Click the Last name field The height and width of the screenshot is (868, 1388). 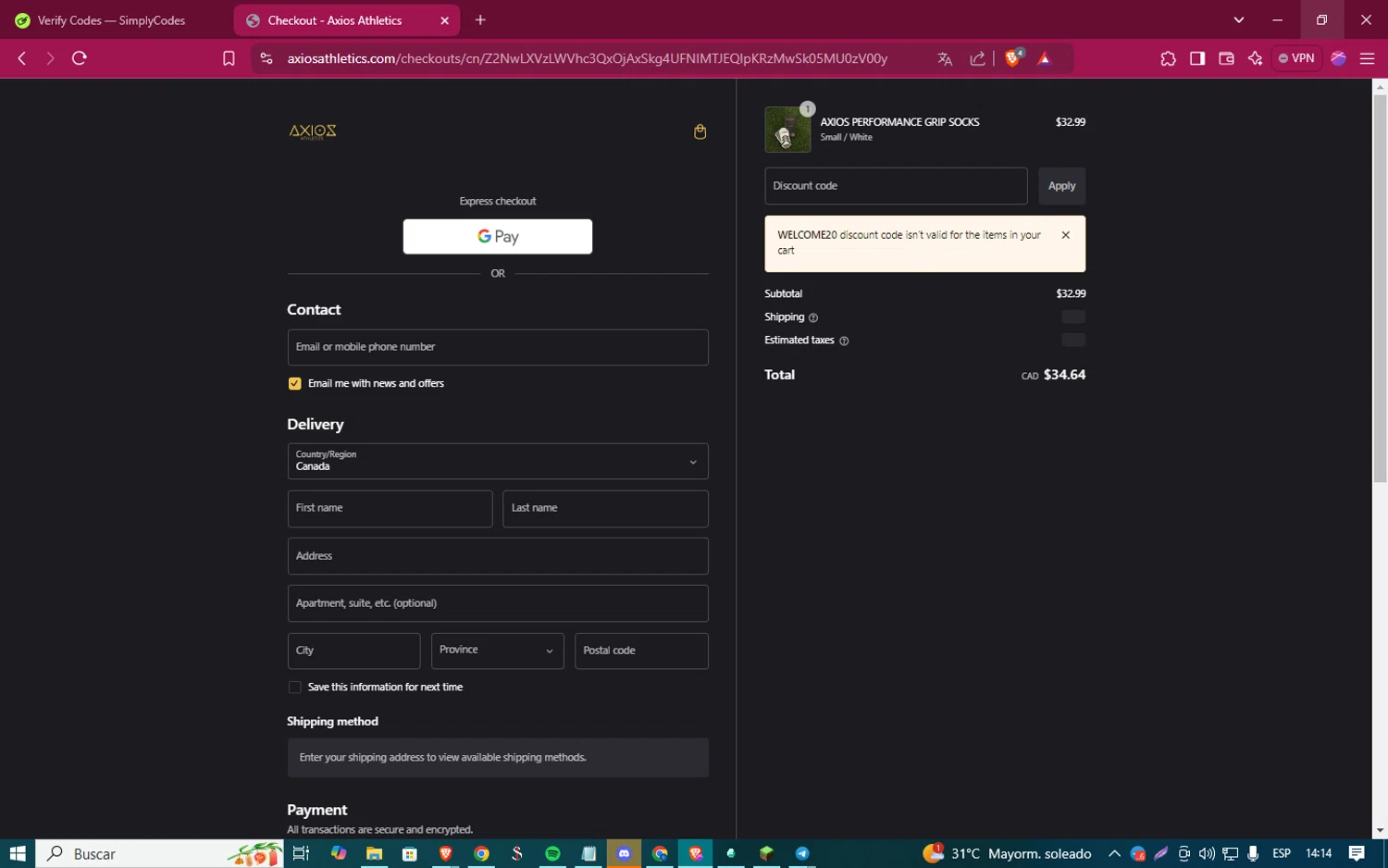pos(605,509)
